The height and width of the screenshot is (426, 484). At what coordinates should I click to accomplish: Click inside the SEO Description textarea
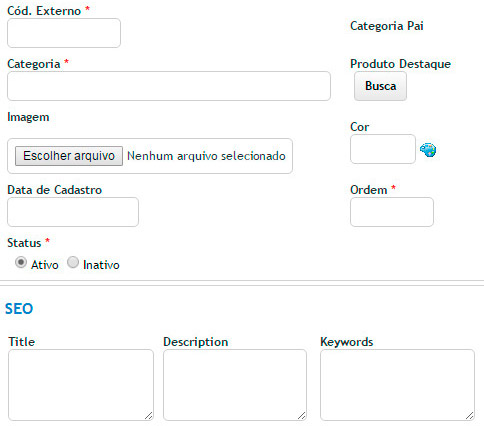(x=235, y=385)
